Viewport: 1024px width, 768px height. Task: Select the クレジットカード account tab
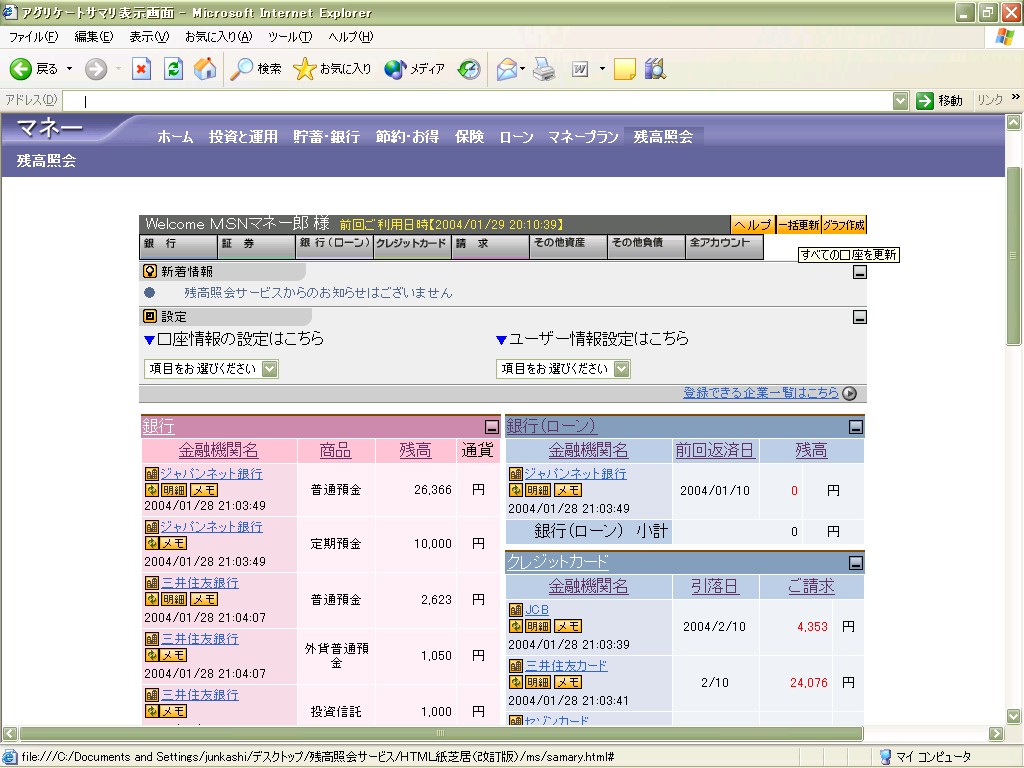coord(412,247)
